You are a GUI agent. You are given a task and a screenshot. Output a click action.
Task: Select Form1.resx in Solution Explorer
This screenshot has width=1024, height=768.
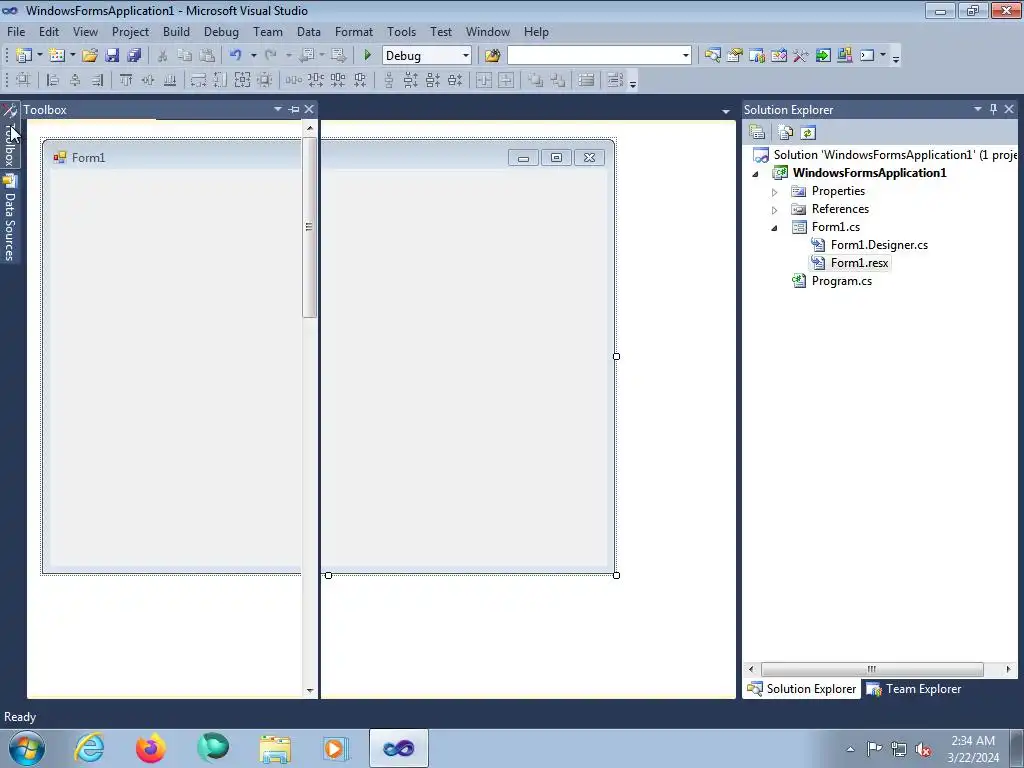859,263
